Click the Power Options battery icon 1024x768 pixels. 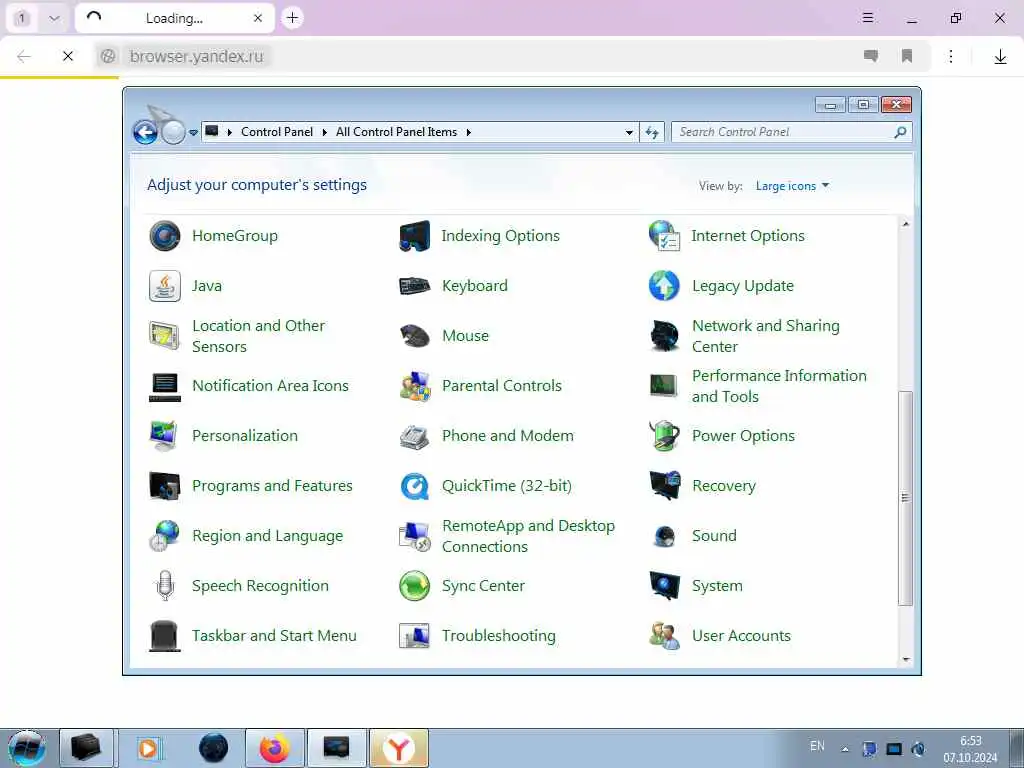pyautogui.click(x=665, y=436)
